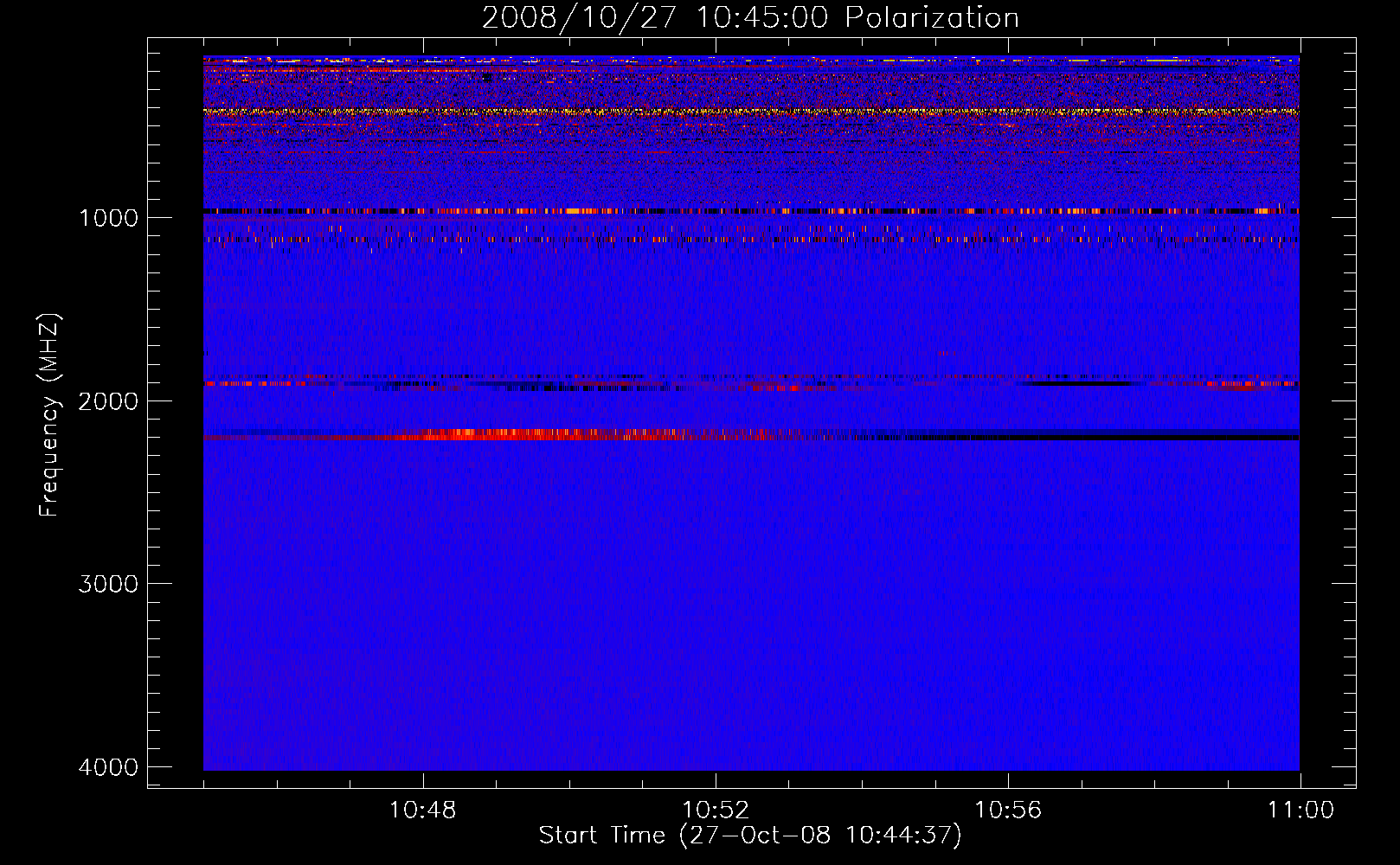
Task: Click the 10:52 time tick label
Action: click(716, 811)
